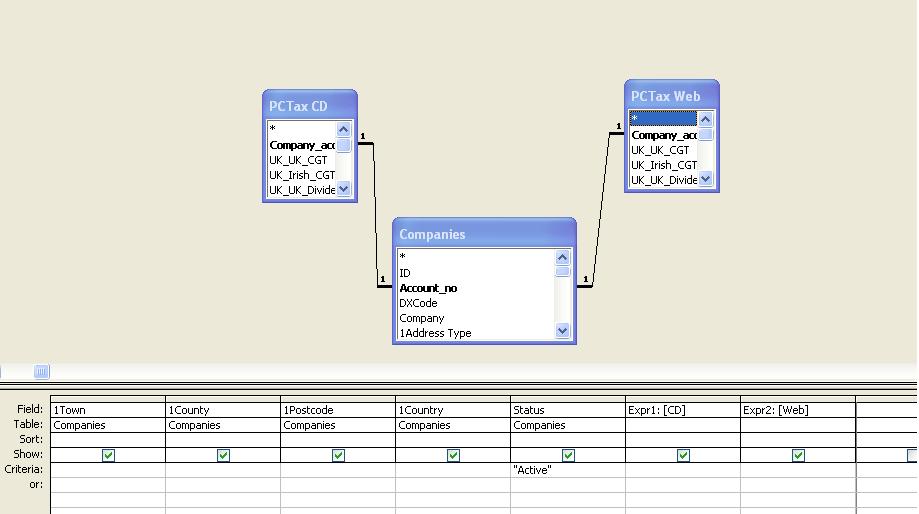Click scrollbar thumb in Companies field list

562,271
